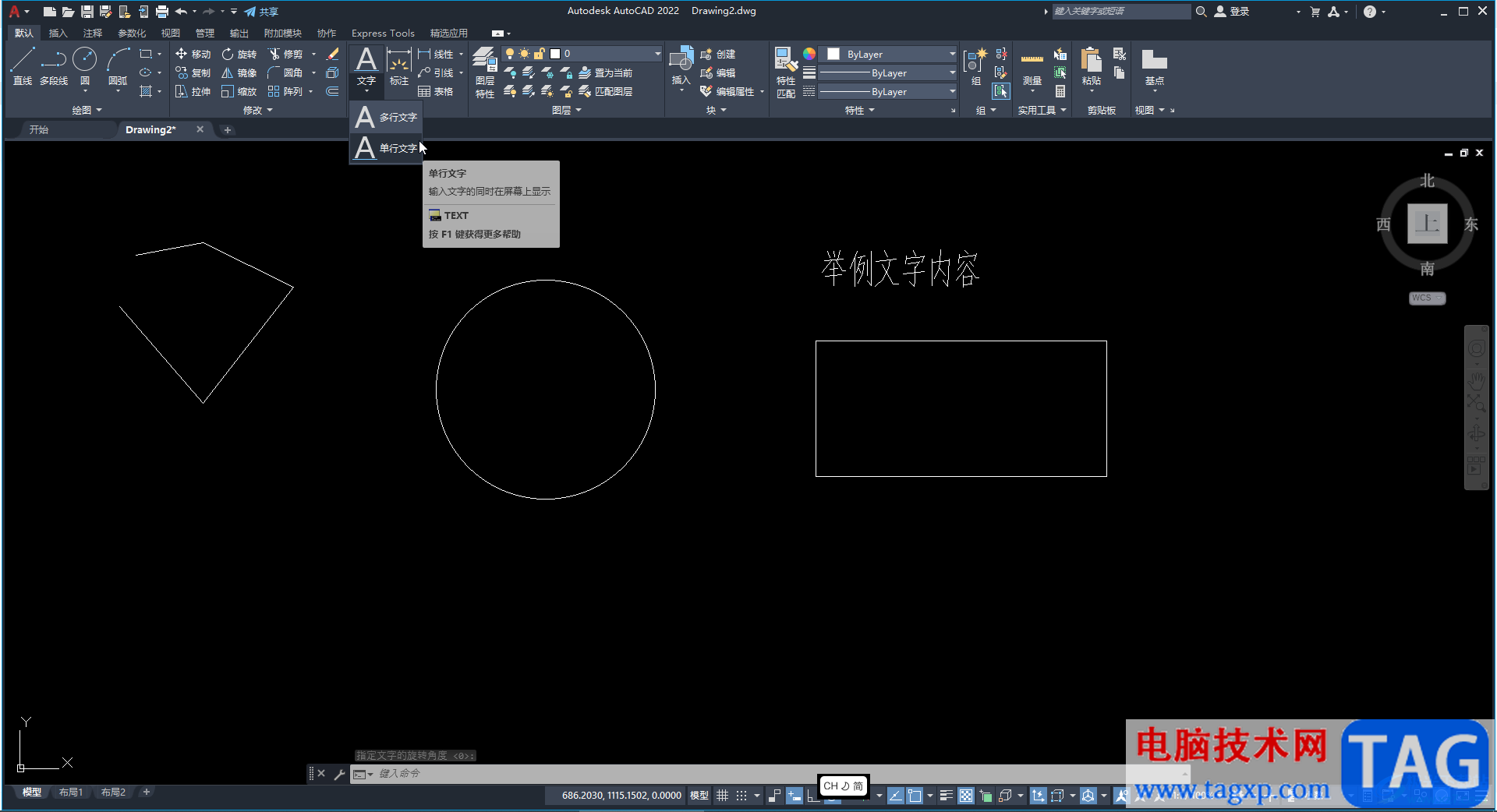Viewport: 1497px width, 812px height.
Task: Toggle transparency checkerboard icon in status bar
Action: click(x=966, y=796)
